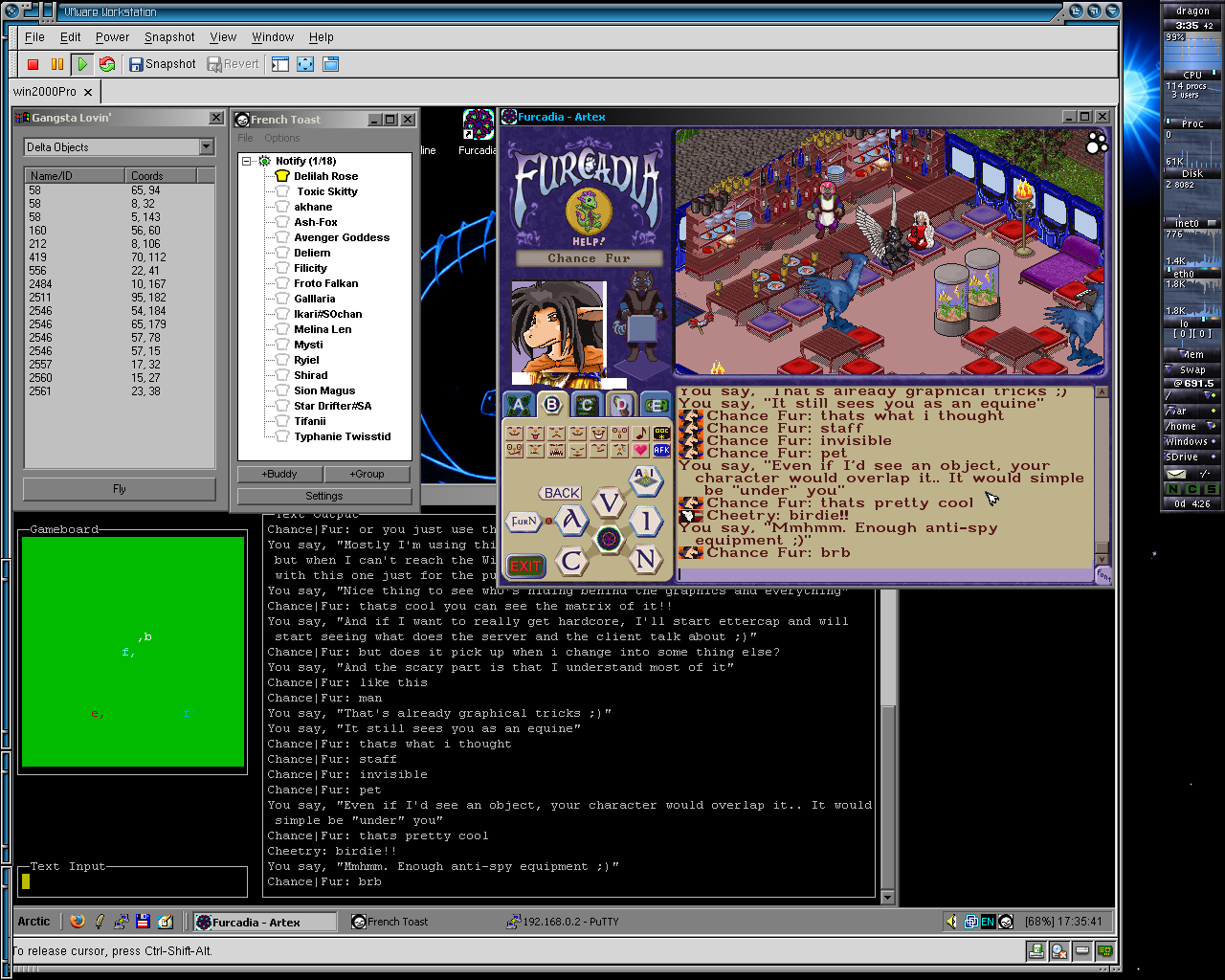1225x980 pixels.
Task: Take a snapshot with the Snapshot toolbar button
Action: (163, 64)
